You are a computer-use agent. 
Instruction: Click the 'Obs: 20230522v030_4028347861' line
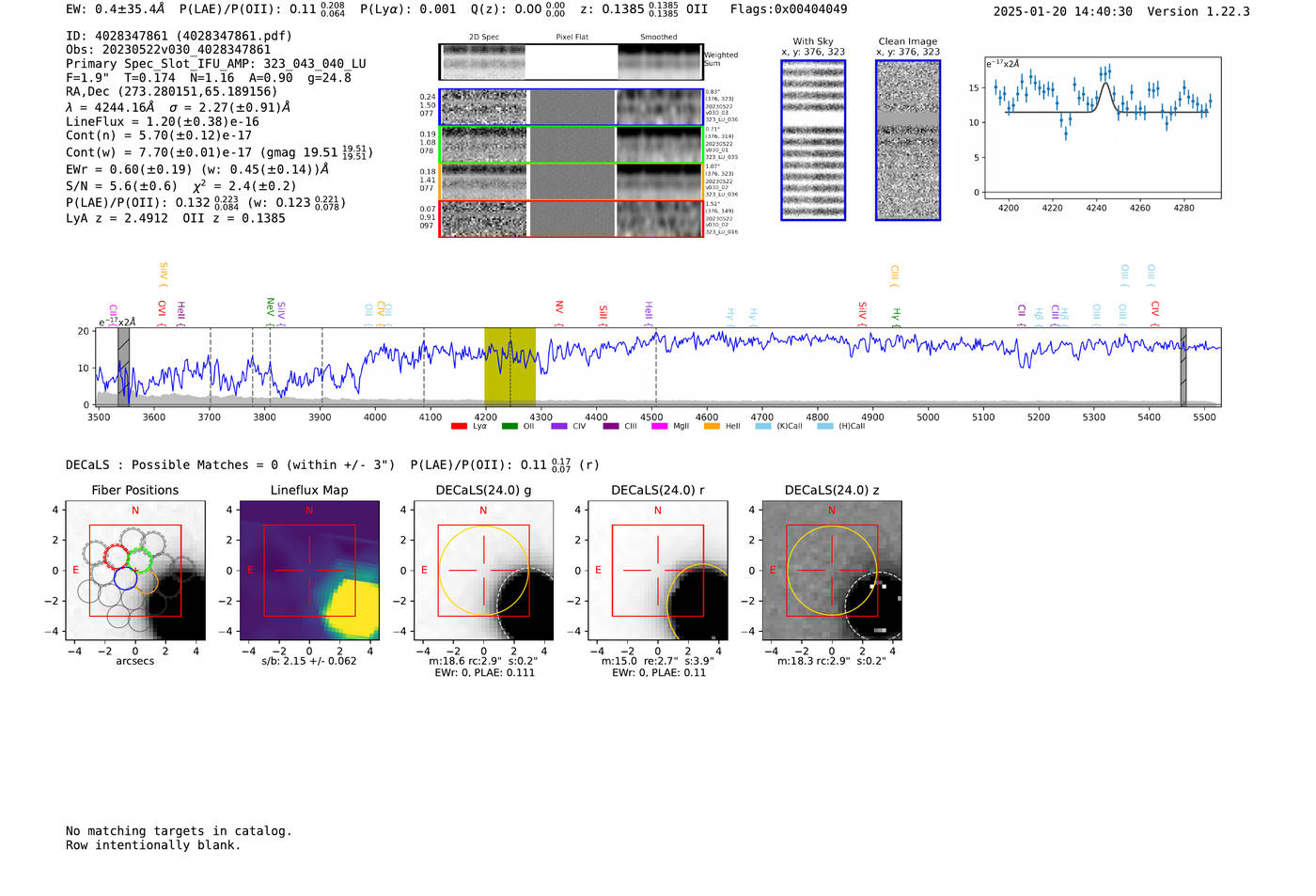tap(168, 50)
